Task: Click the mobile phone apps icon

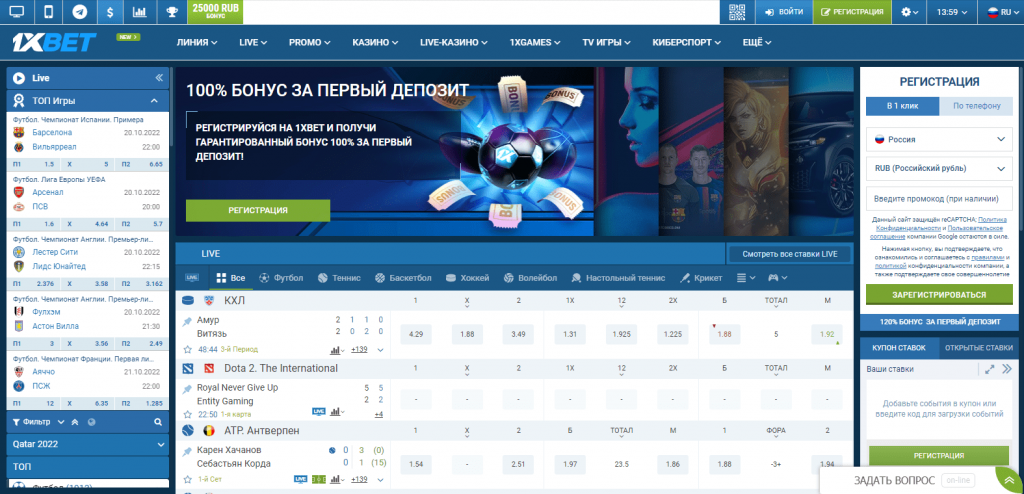Action: [x=47, y=12]
